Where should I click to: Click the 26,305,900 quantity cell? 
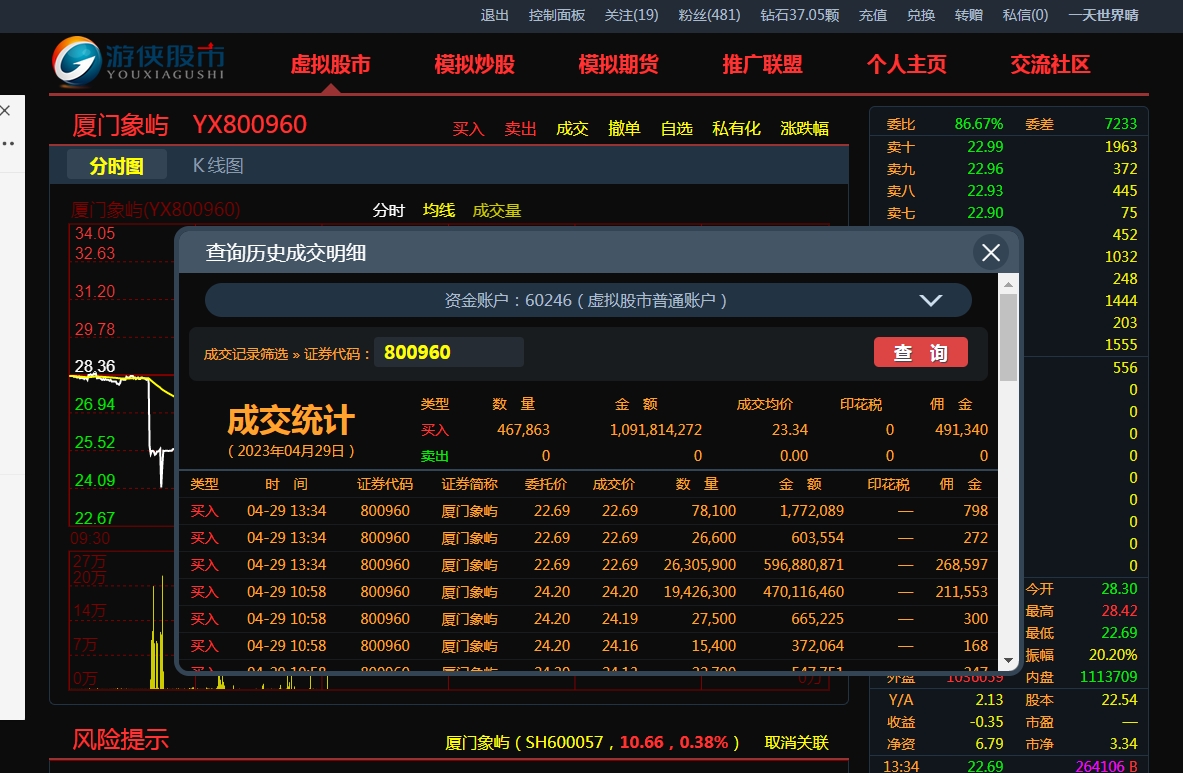700,565
